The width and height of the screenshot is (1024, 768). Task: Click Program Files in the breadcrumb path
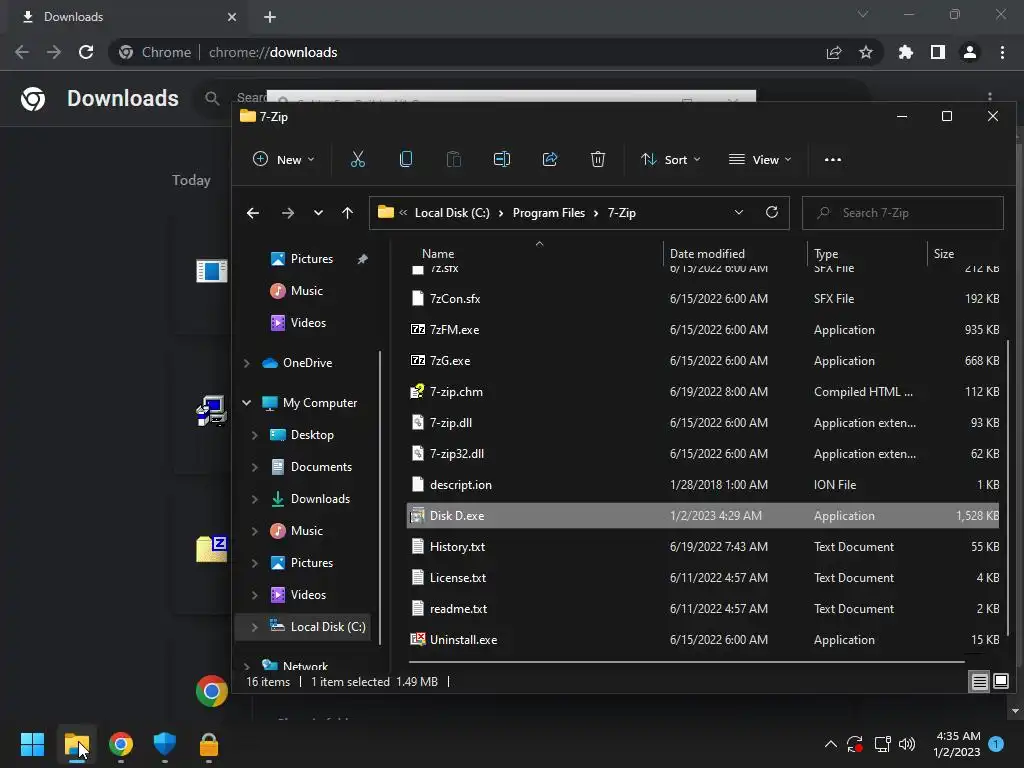549,213
